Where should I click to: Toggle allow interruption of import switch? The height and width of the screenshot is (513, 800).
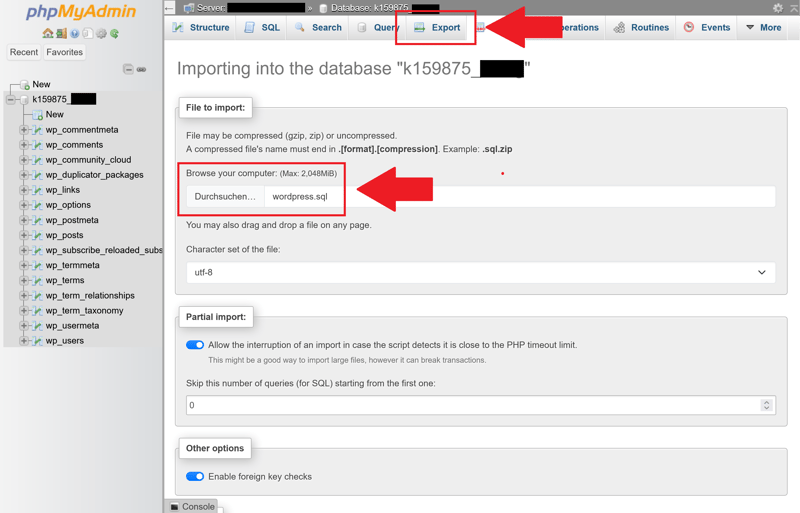[x=195, y=345]
